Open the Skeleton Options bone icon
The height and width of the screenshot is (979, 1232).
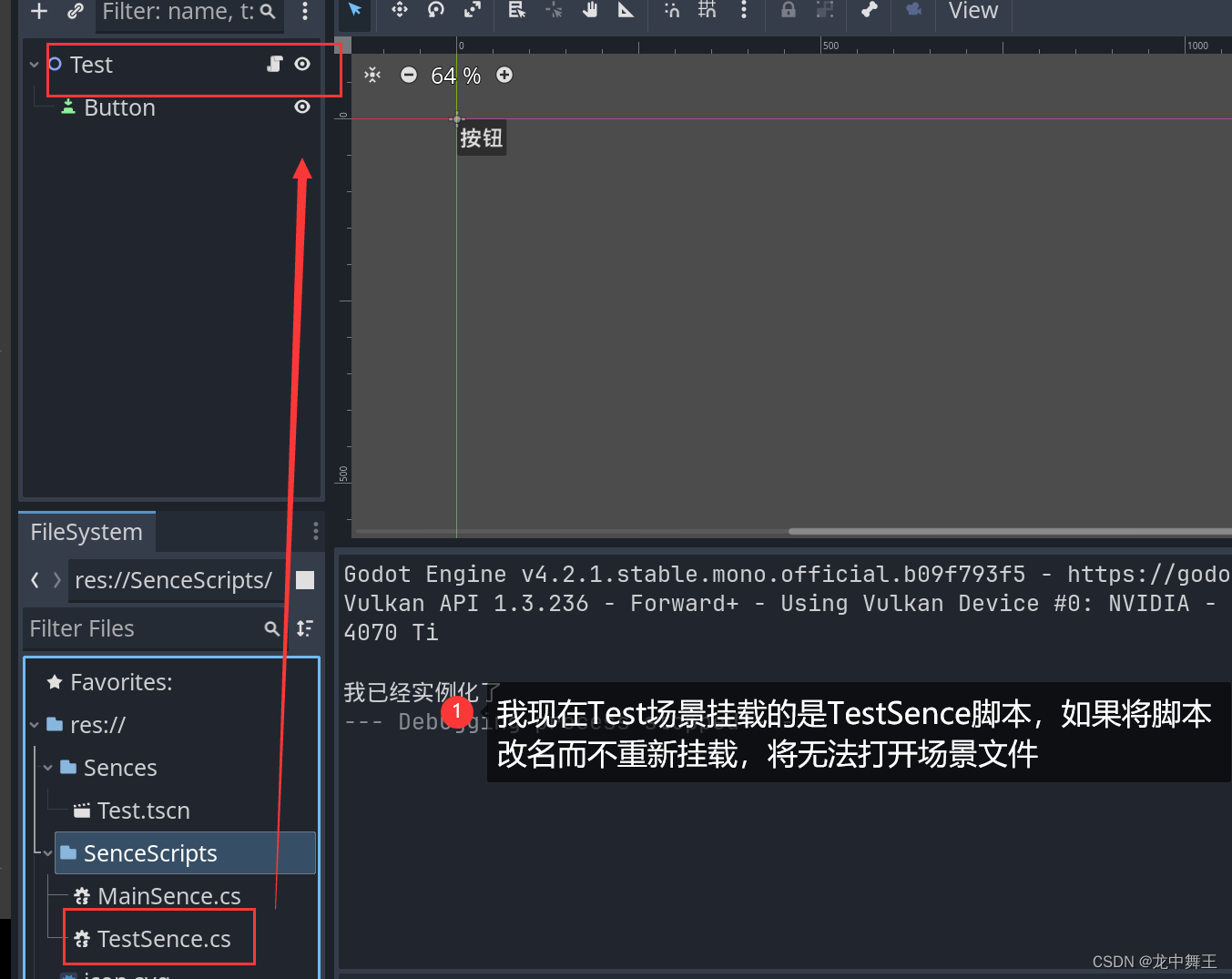point(870,10)
